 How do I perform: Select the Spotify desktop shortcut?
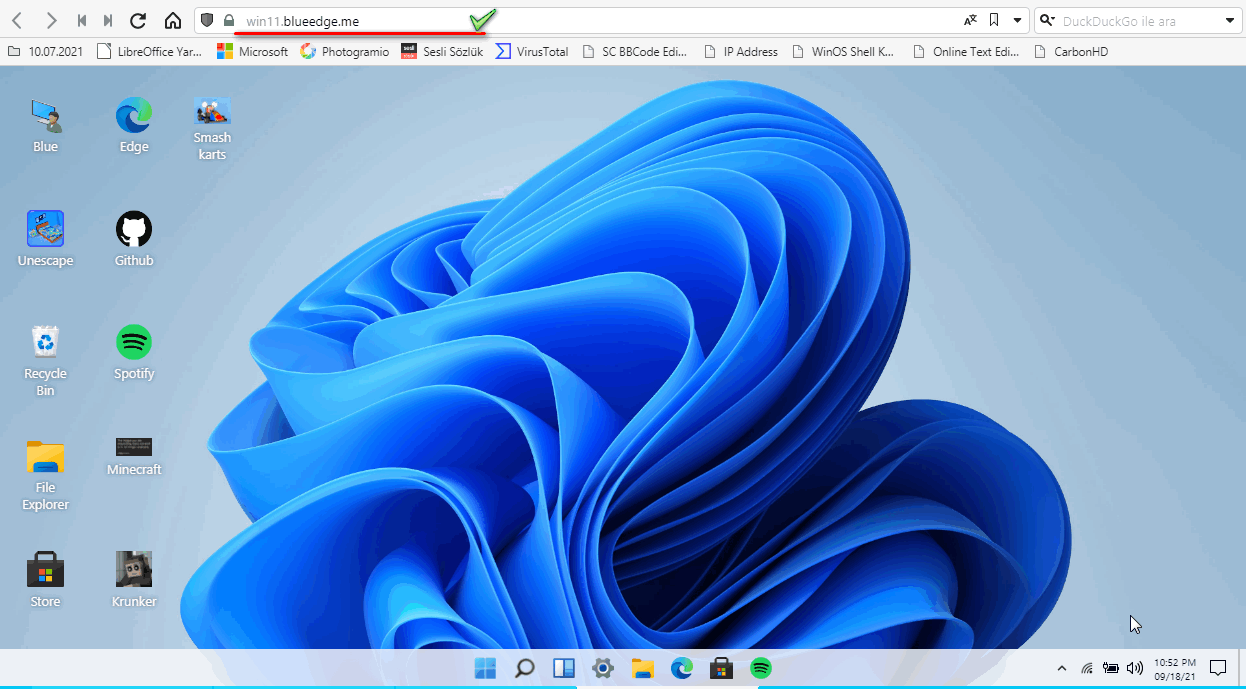134,352
